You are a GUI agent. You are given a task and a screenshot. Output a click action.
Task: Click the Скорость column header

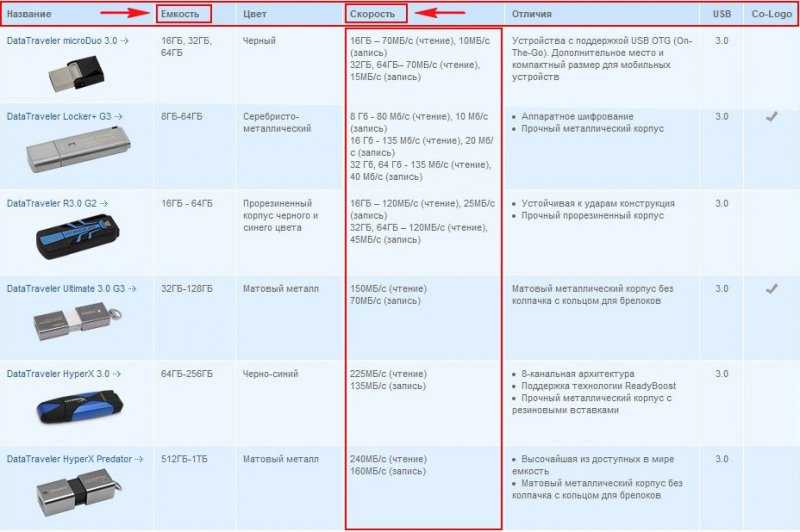(x=372, y=14)
